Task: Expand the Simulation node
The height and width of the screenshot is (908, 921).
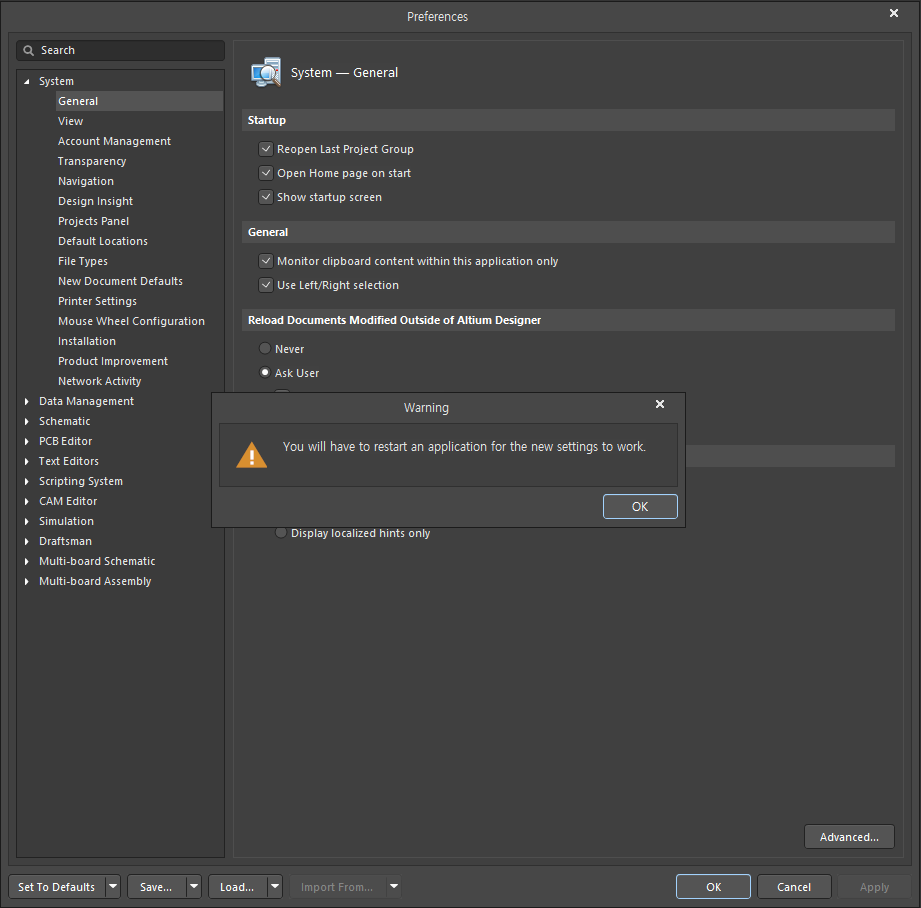Action: click(26, 521)
